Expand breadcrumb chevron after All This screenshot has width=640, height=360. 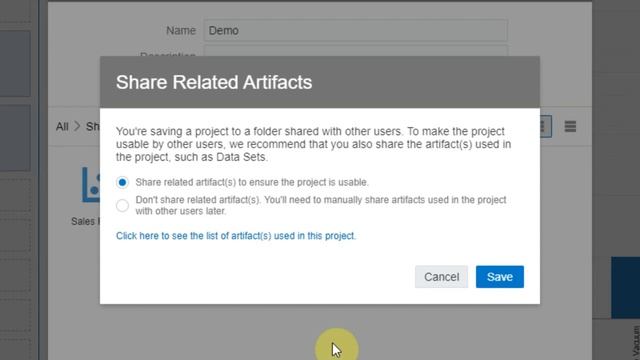click(77, 126)
